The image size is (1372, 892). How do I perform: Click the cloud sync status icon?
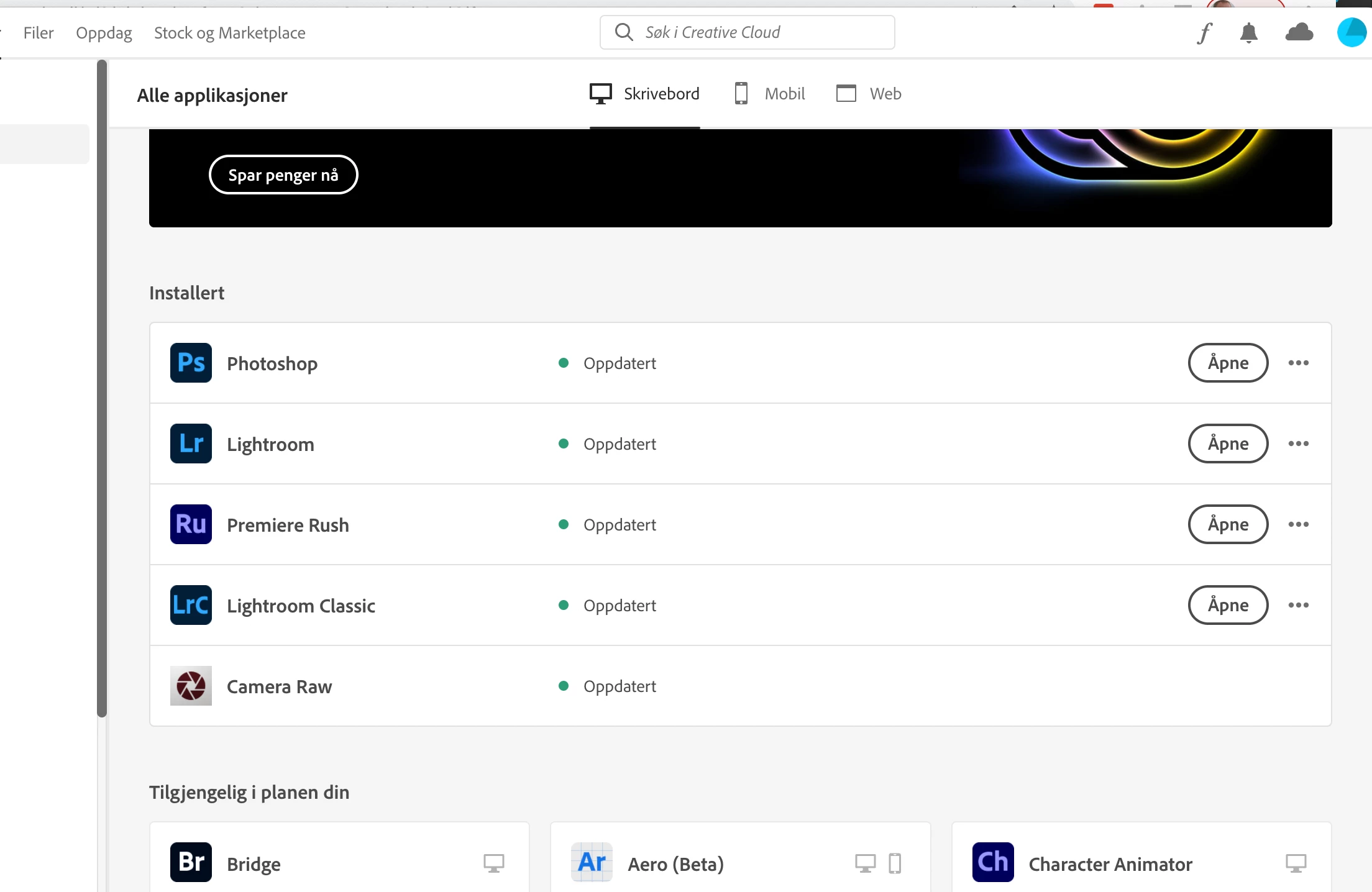pyautogui.click(x=1299, y=32)
